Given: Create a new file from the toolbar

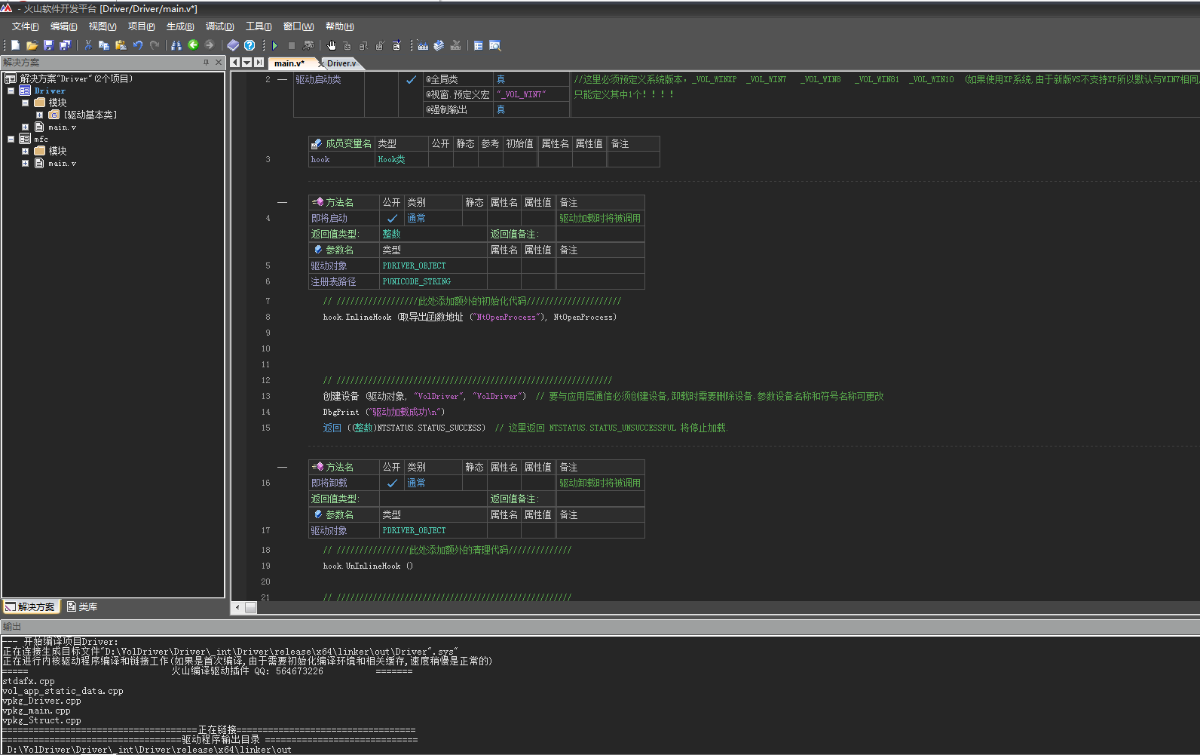Looking at the screenshot, I should click(x=16, y=45).
